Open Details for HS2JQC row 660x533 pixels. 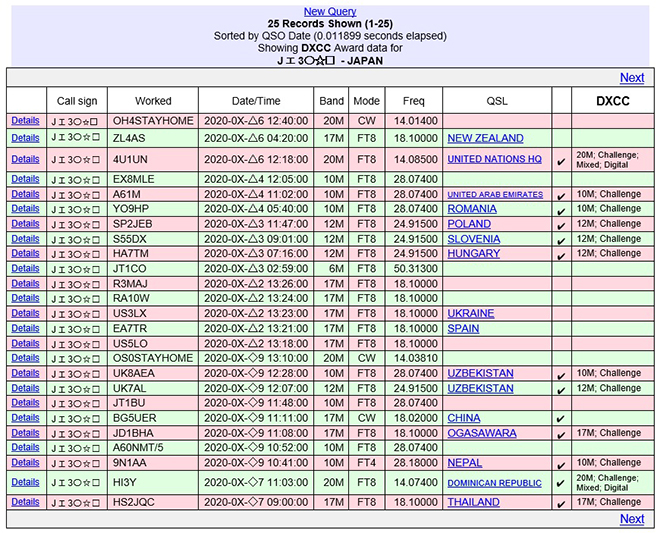[25, 502]
